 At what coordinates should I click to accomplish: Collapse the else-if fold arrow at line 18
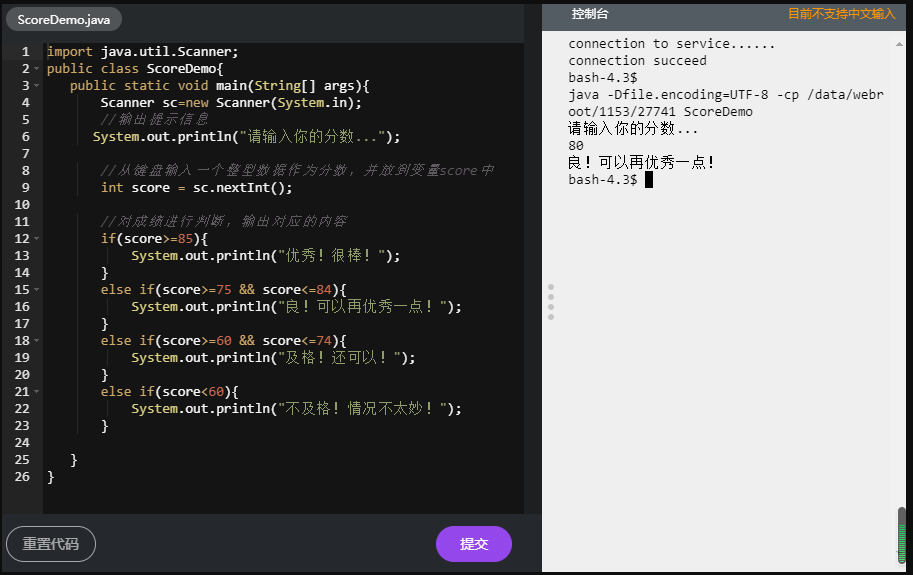tap(37, 340)
